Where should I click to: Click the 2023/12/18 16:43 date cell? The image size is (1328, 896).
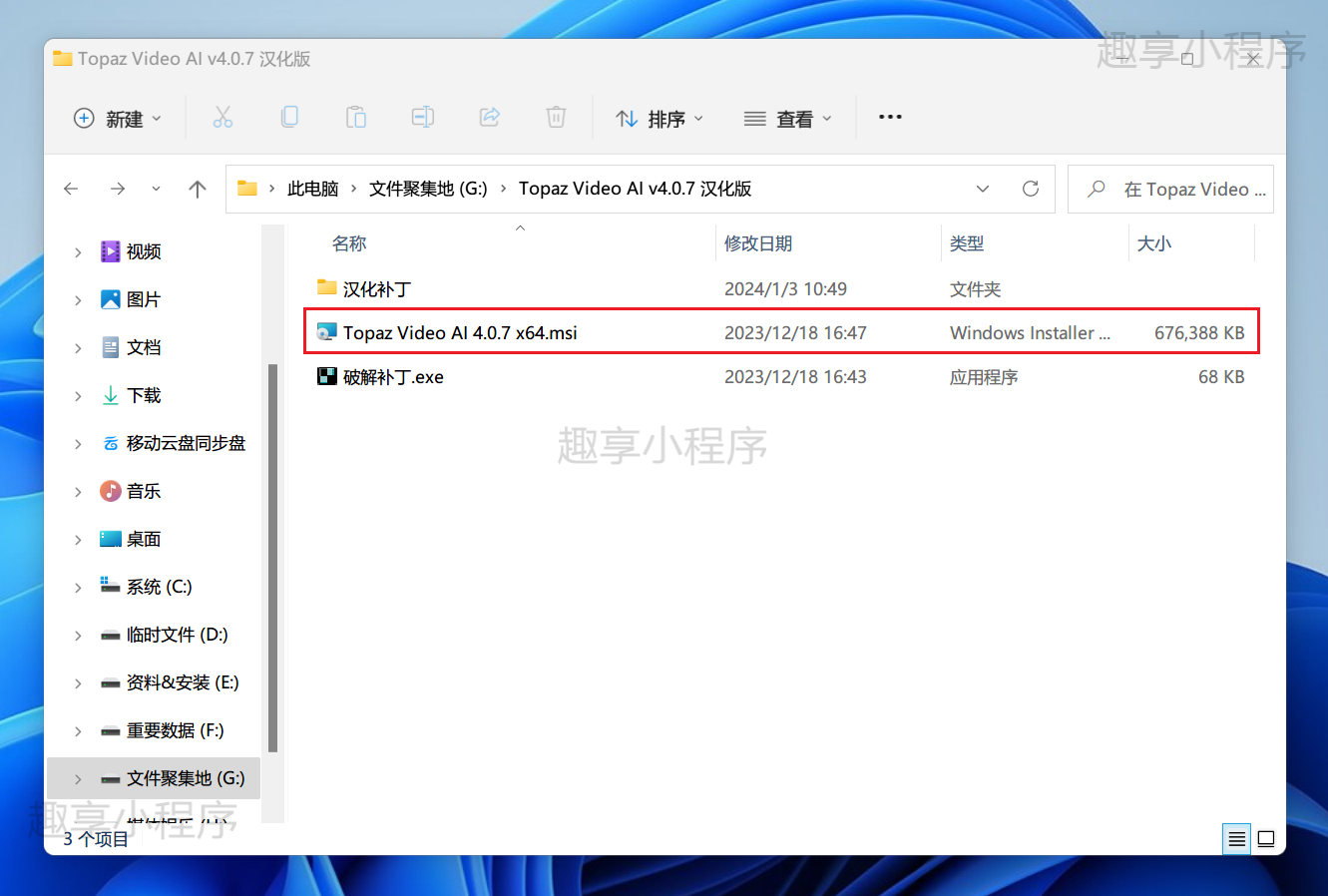point(795,377)
